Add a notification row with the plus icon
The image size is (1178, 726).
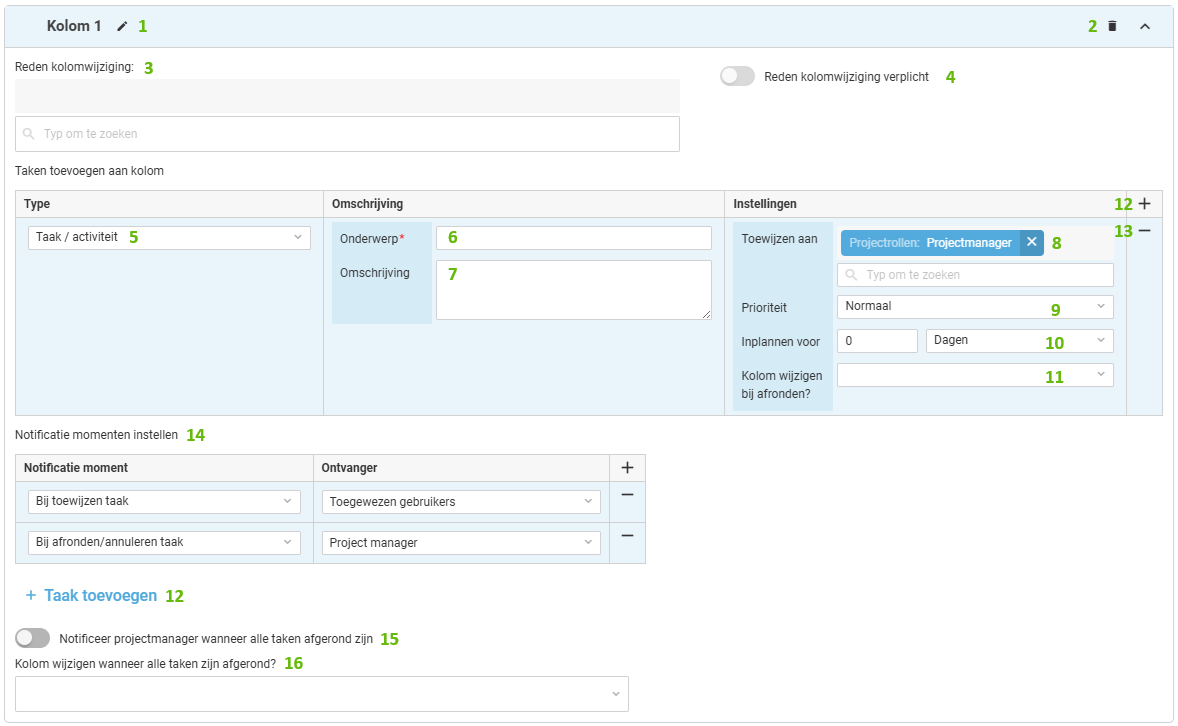click(x=627, y=468)
